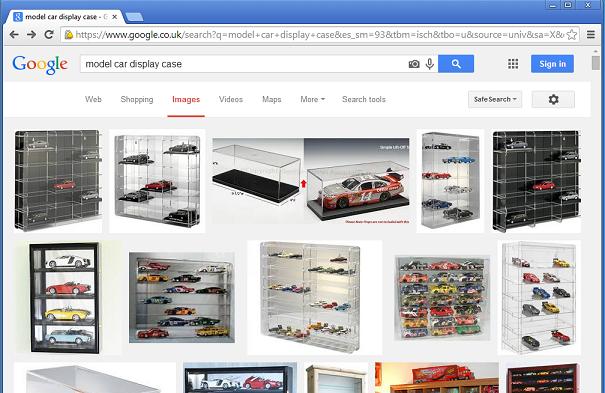
Task: Open the Chrome hamburger menu
Action: [591, 35]
